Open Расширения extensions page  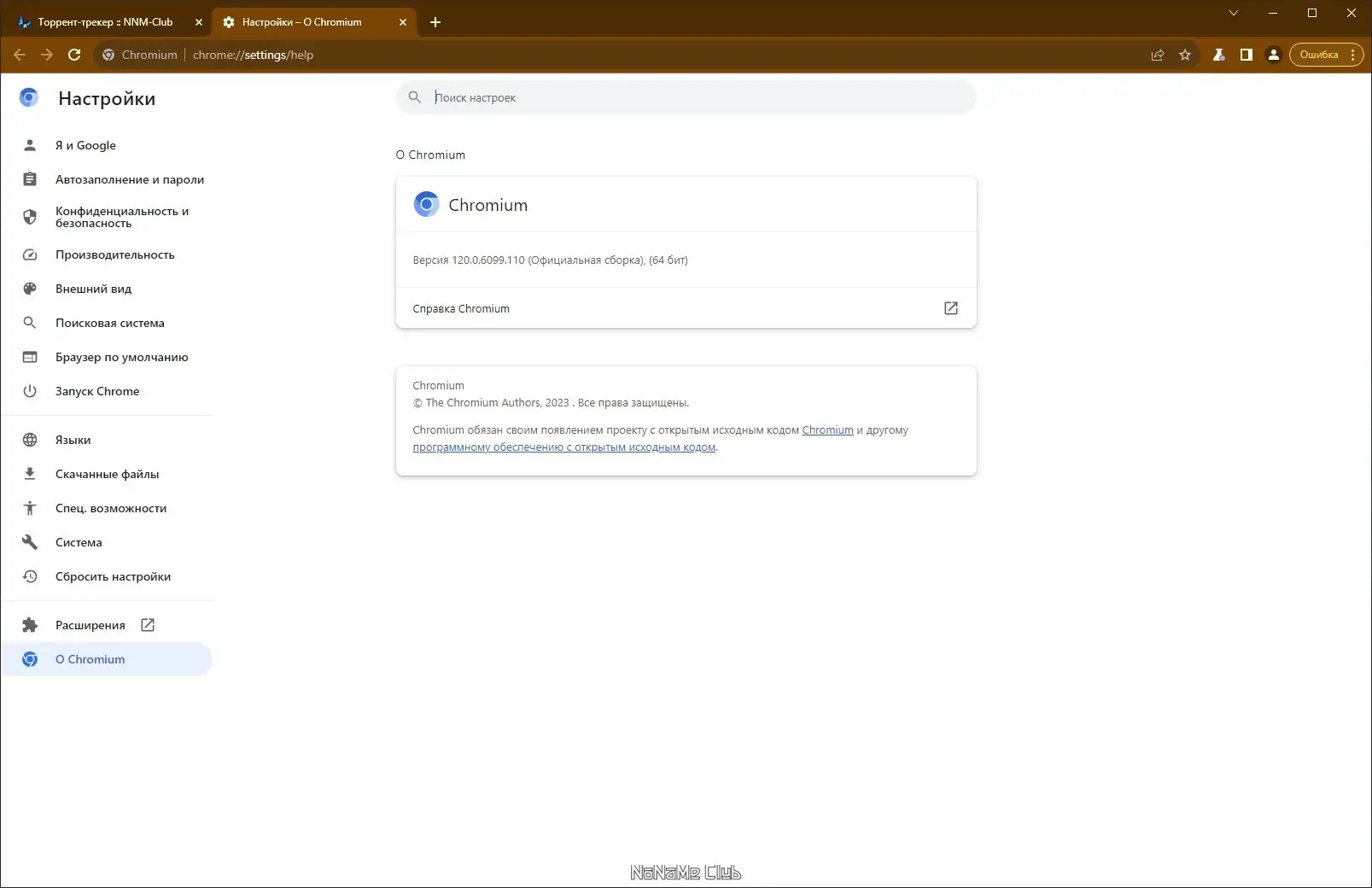(x=108, y=625)
